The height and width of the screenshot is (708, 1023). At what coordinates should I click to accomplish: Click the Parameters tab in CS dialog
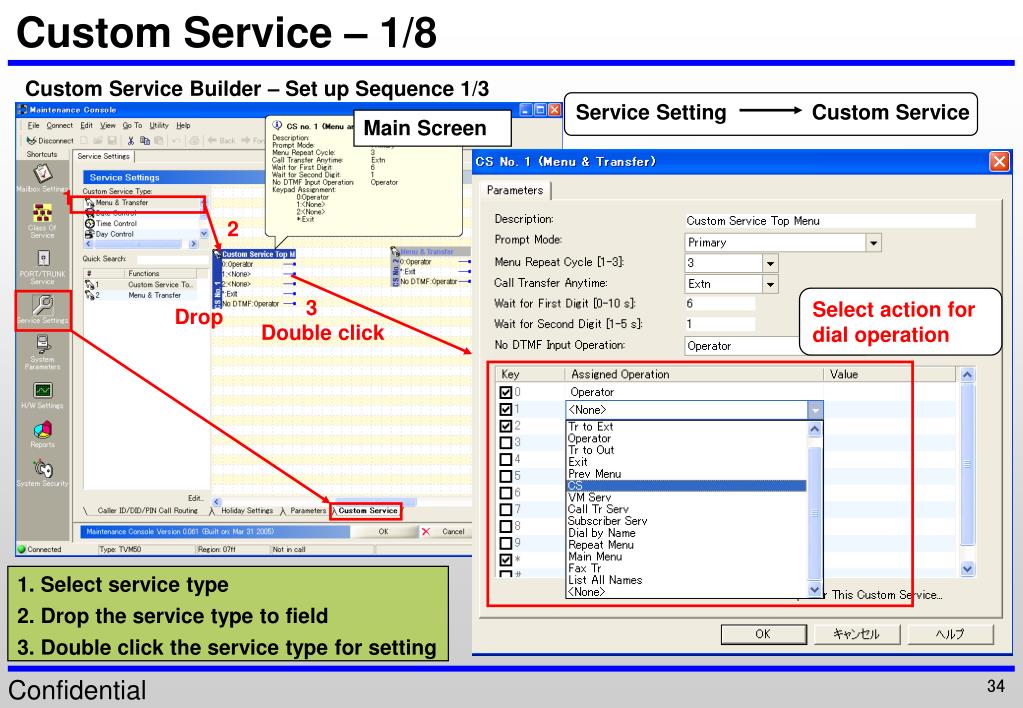(515, 191)
